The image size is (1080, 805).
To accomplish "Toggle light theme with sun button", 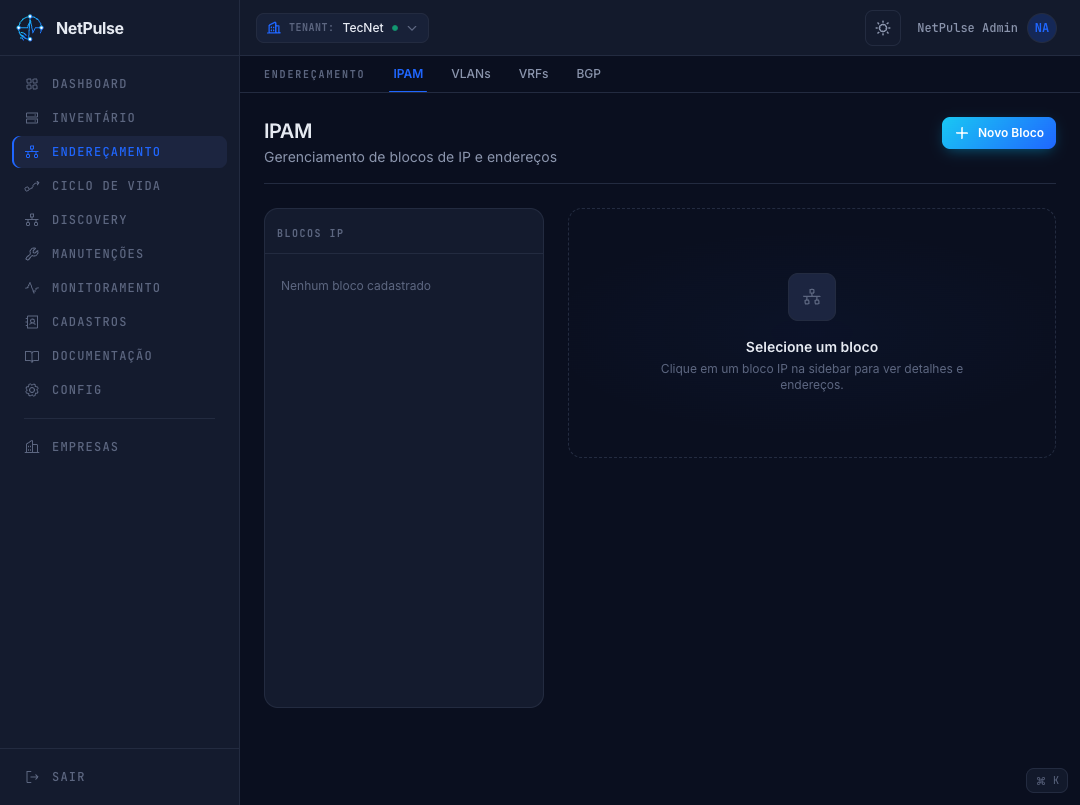I will (882, 28).
